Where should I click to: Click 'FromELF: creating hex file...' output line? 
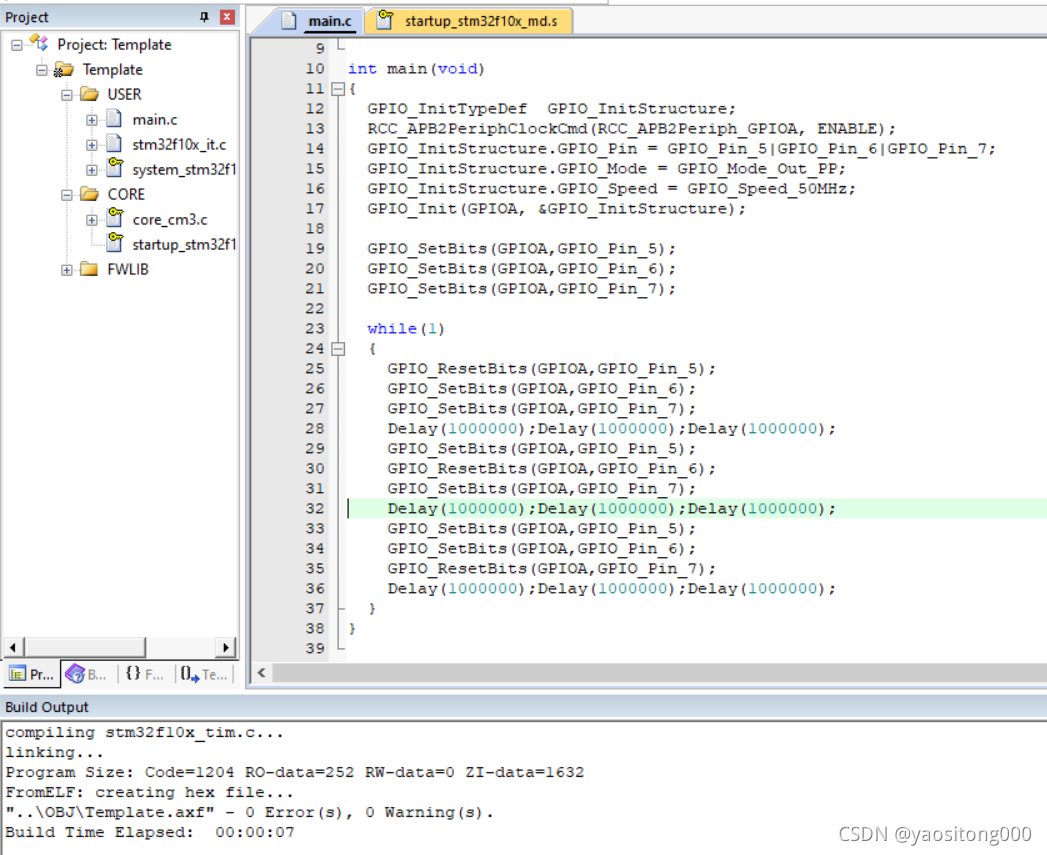click(150, 792)
